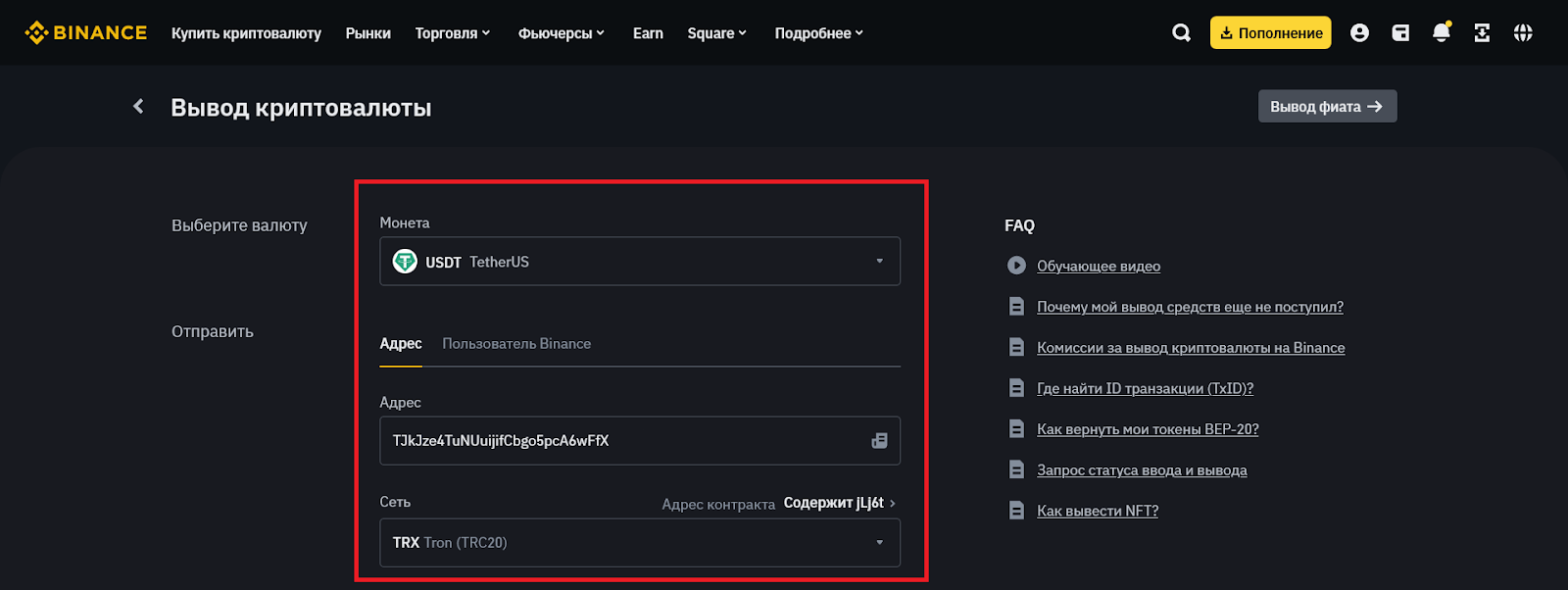The height and width of the screenshot is (590, 1568).
Task: Click the Binance logo
Action: pos(85,33)
